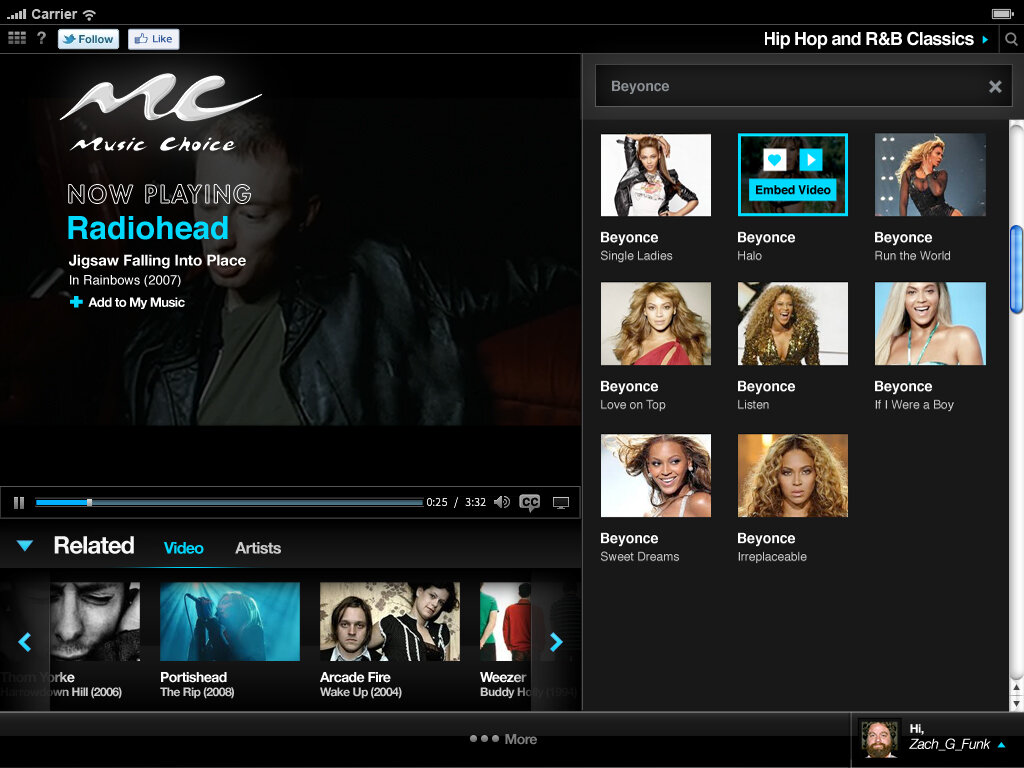This screenshot has height=768, width=1024.
Task: Click the results panel scrollbar thumb
Action: coord(1016,270)
